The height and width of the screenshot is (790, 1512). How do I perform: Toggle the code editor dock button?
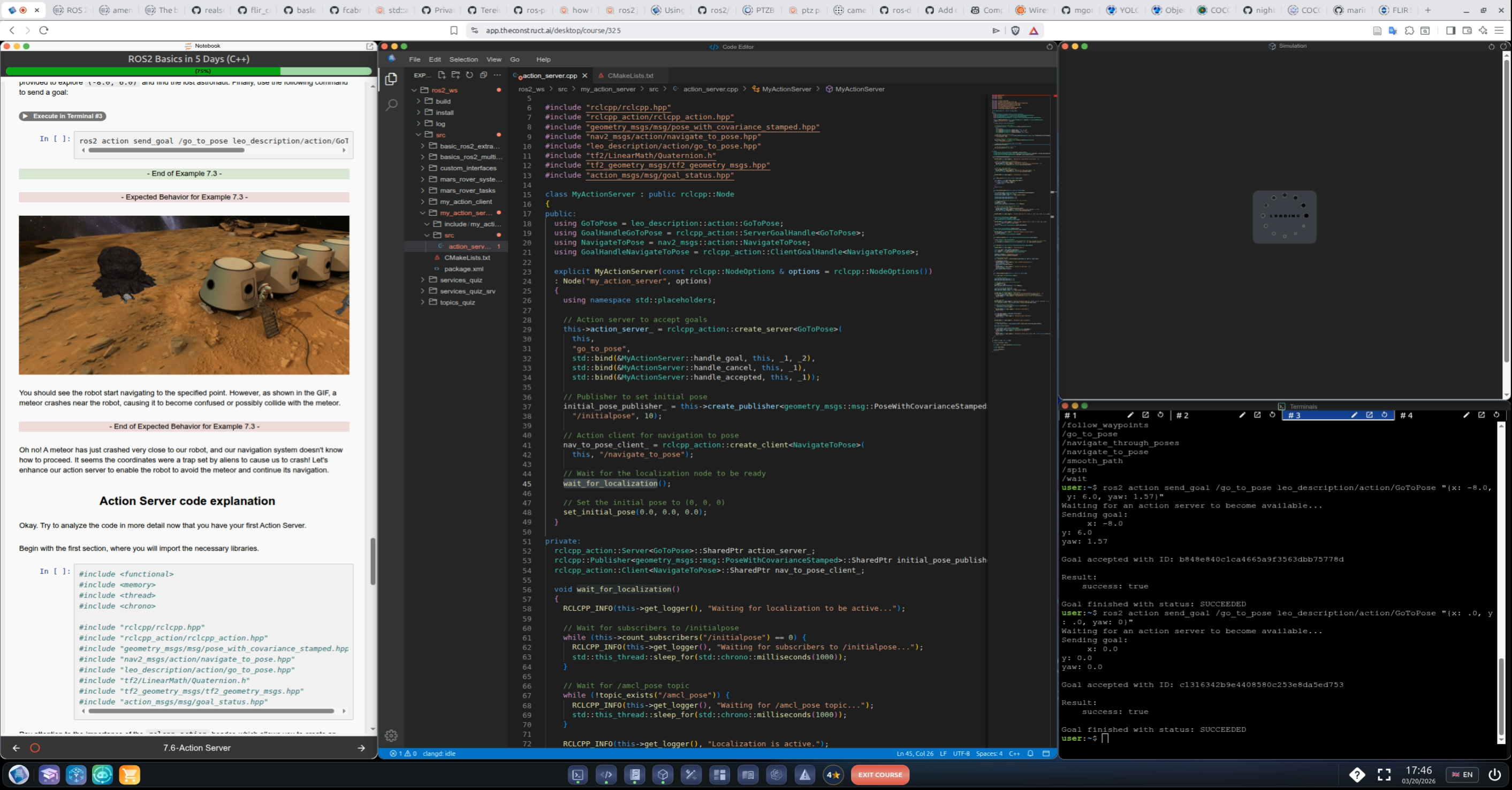tap(606, 774)
